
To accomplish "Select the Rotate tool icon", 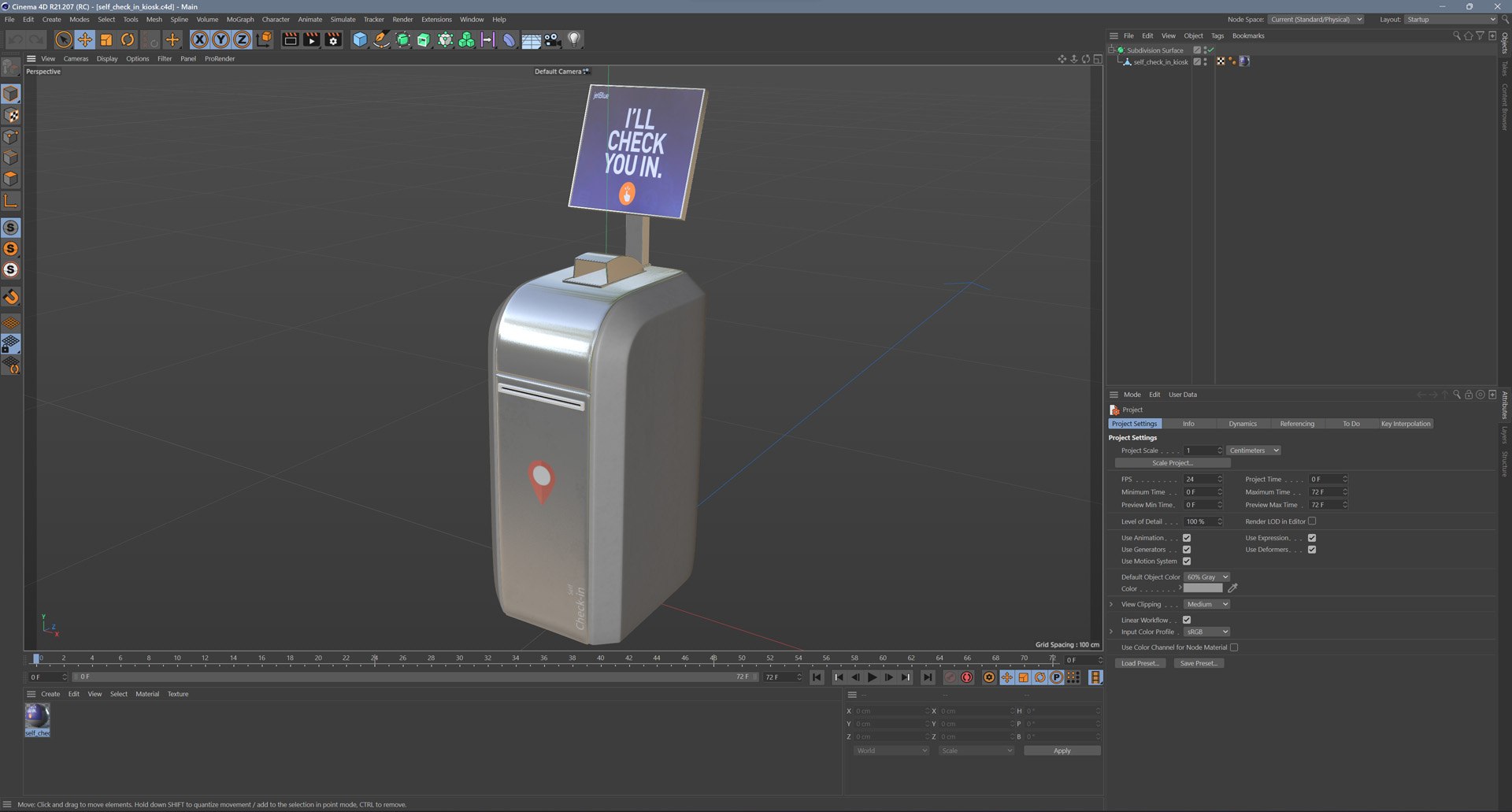I will [x=127, y=39].
